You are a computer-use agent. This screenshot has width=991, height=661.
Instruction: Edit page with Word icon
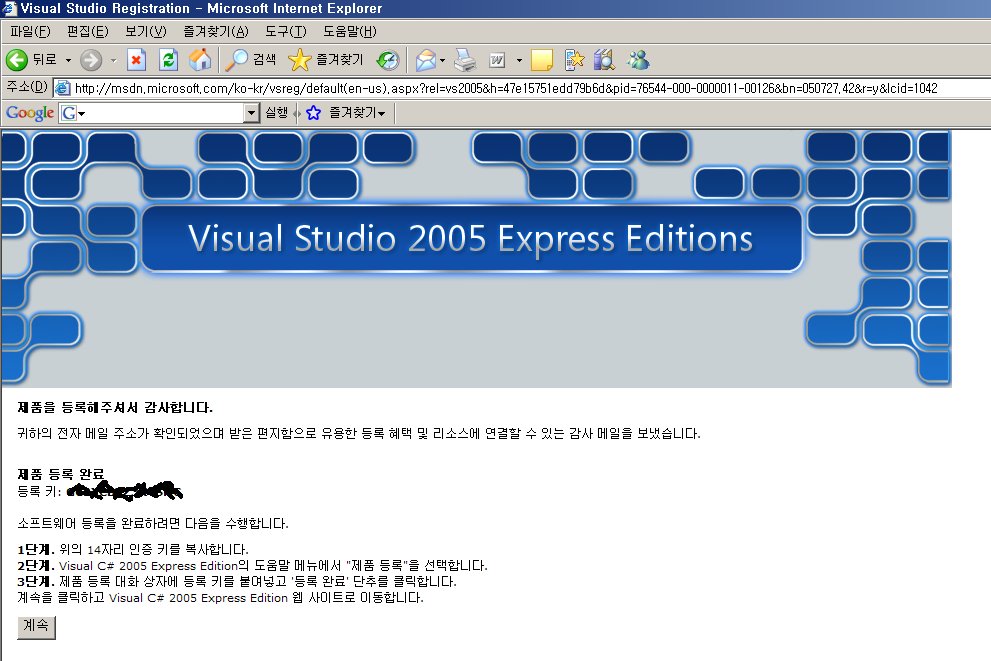[497, 60]
